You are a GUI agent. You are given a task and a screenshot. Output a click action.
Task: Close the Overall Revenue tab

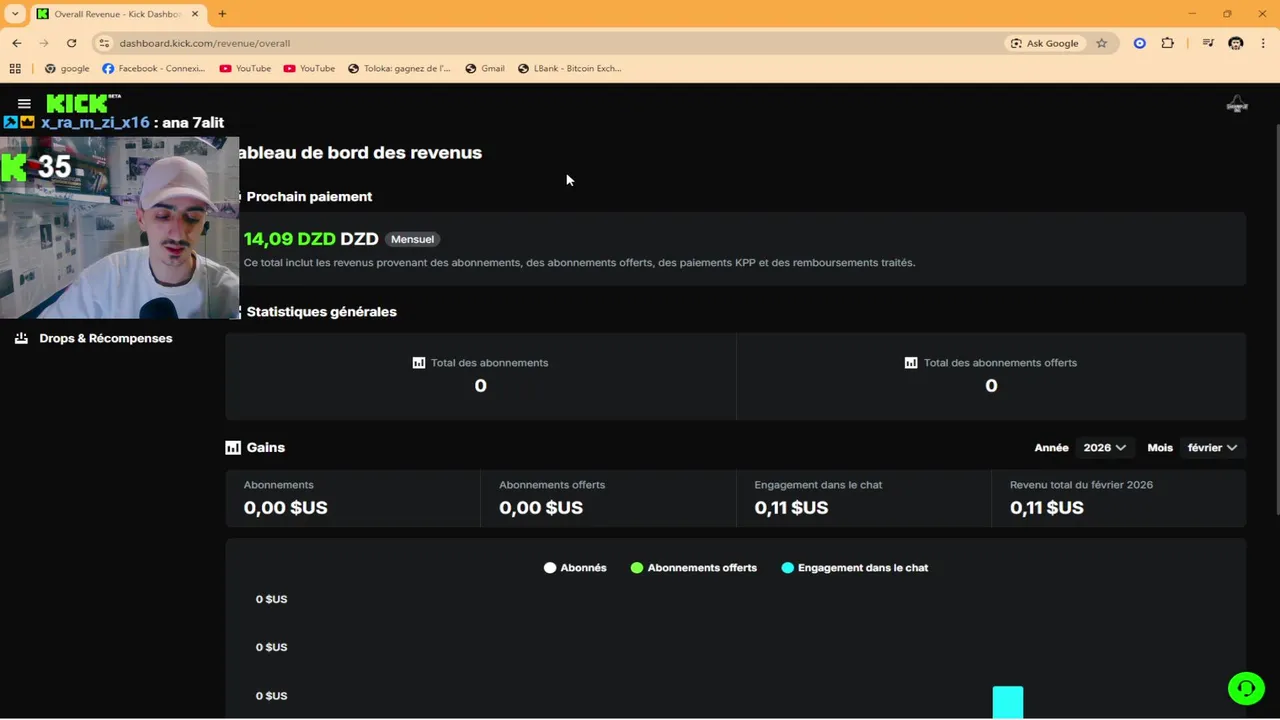(196, 14)
